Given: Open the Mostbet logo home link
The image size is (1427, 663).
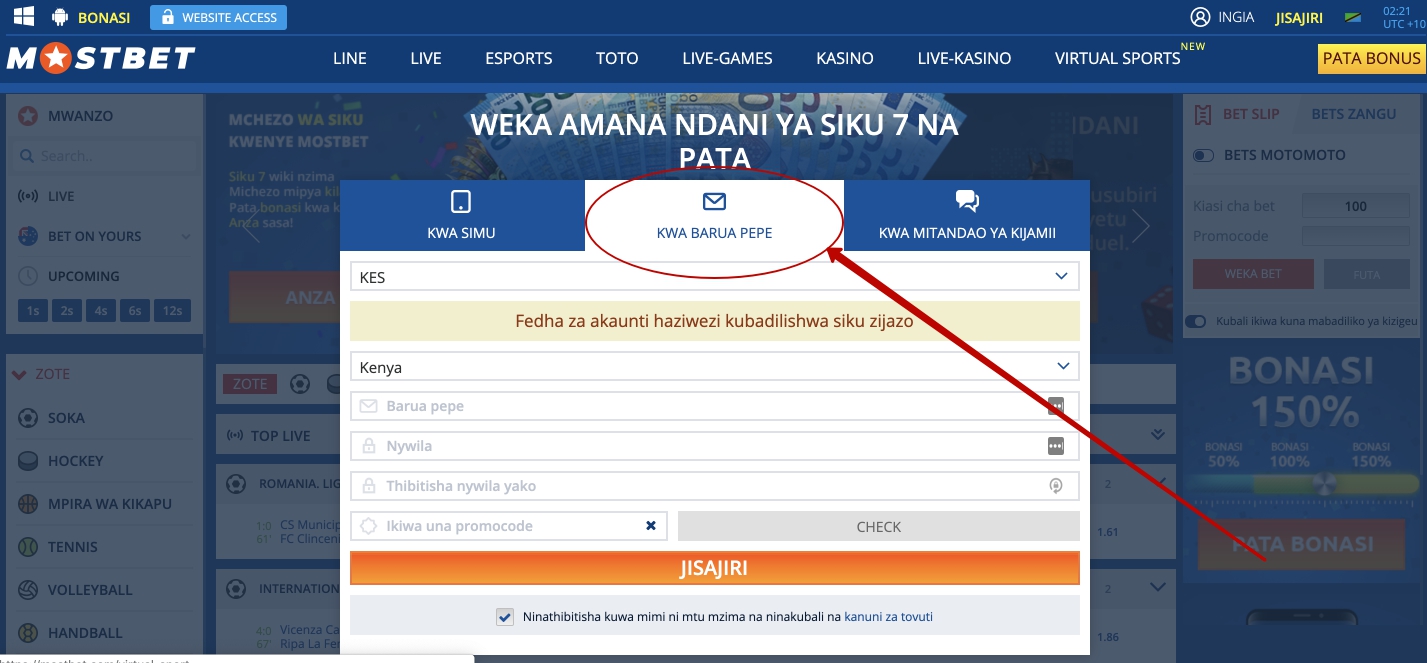Looking at the screenshot, I should point(100,59).
